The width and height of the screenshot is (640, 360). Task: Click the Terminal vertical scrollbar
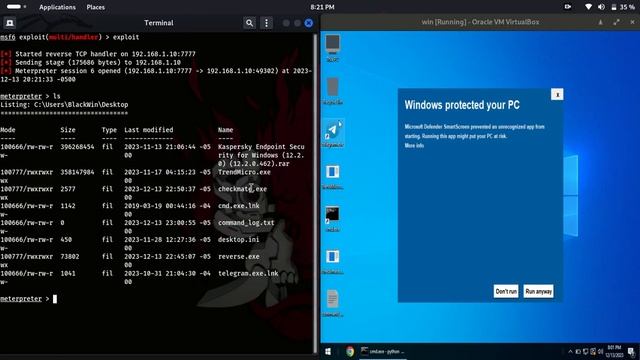click(315, 192)
